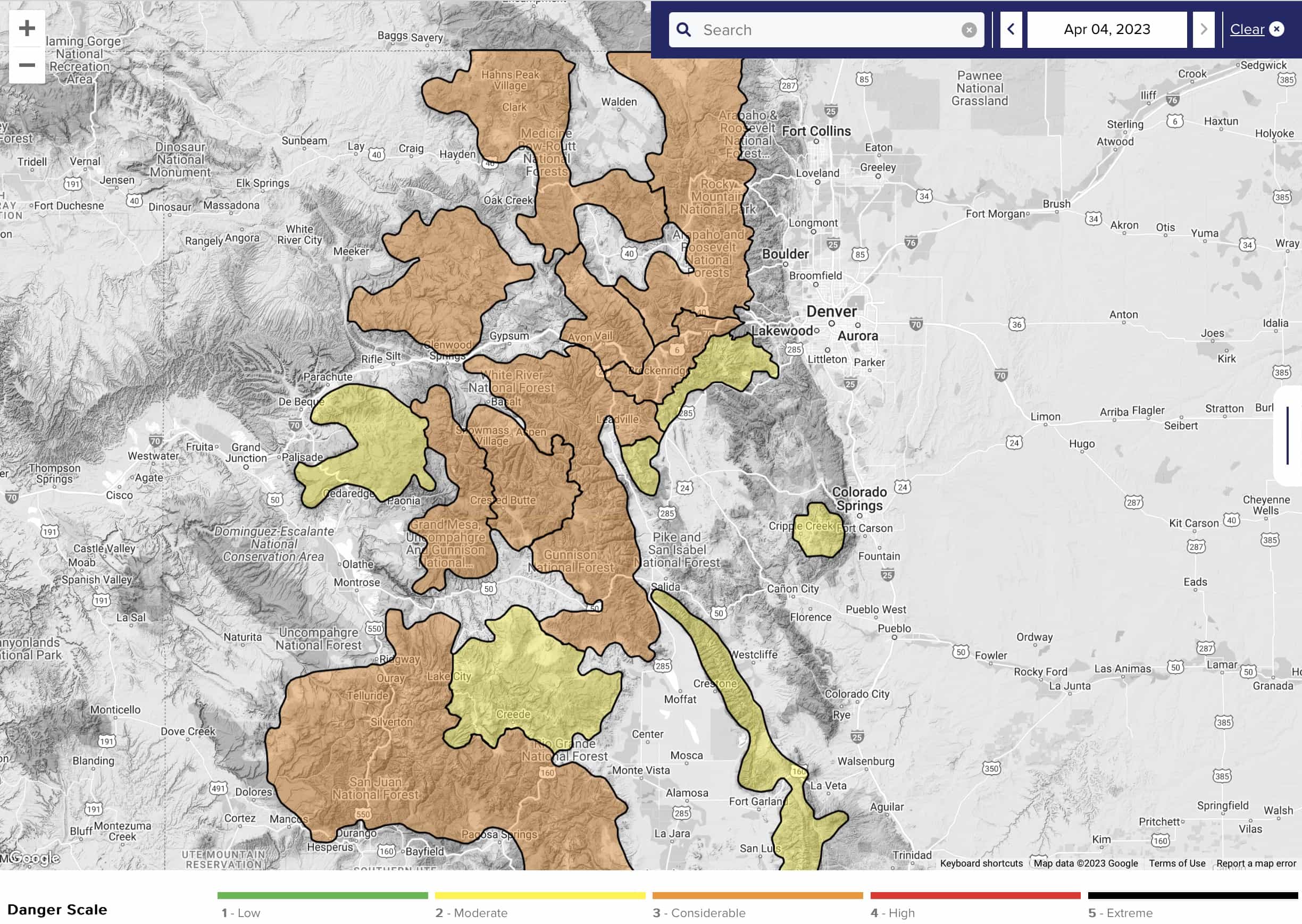1302x924 pixels.
Task: Click the Alamosa town label
Action: pyautogui.click(x=687, y=793)
